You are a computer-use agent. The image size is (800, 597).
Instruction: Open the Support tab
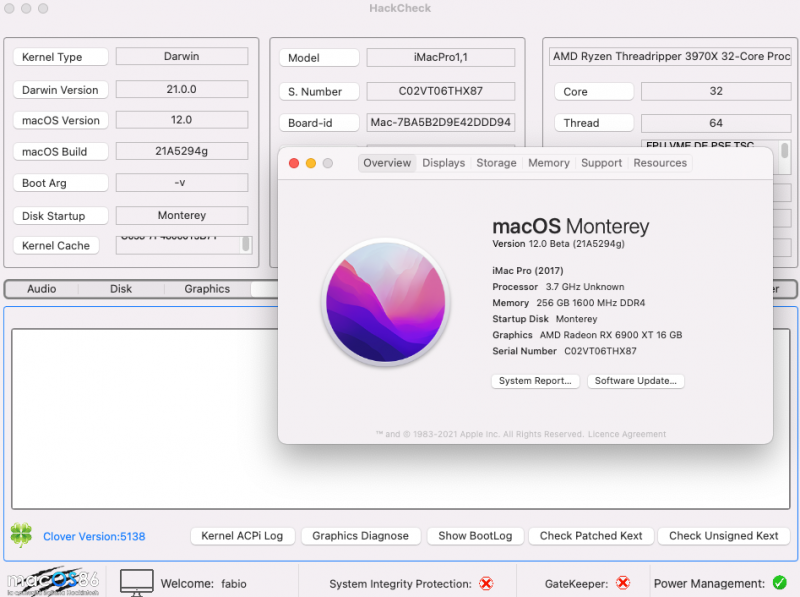coord(601,163)
